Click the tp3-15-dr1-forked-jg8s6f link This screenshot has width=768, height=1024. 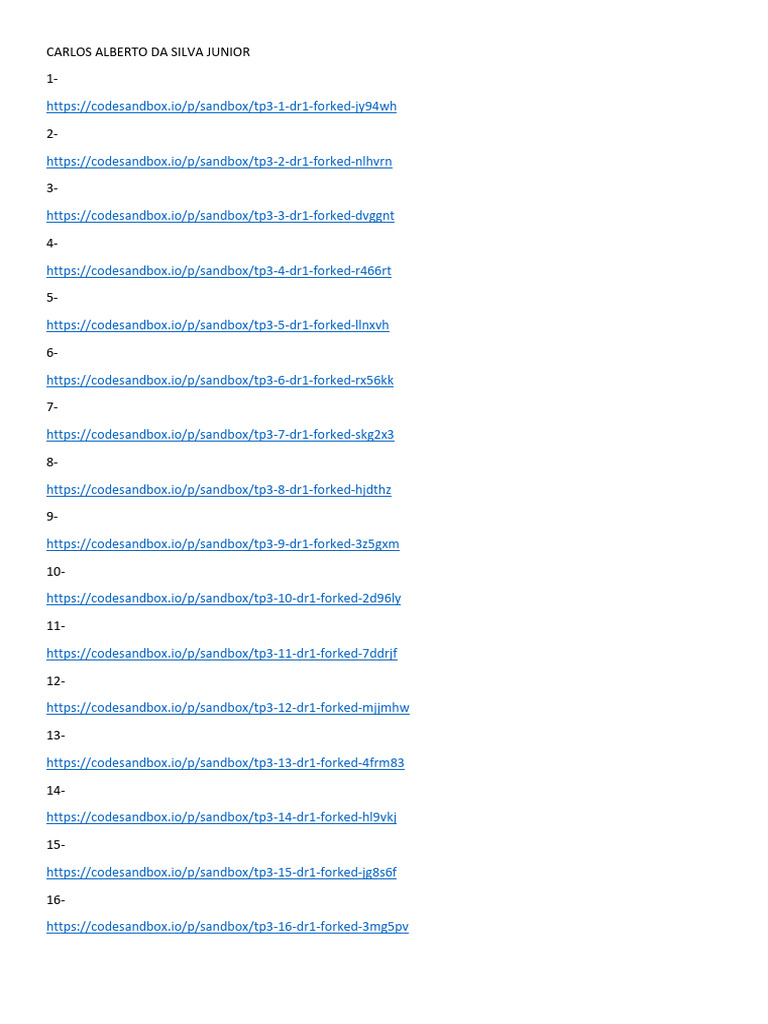221,872
